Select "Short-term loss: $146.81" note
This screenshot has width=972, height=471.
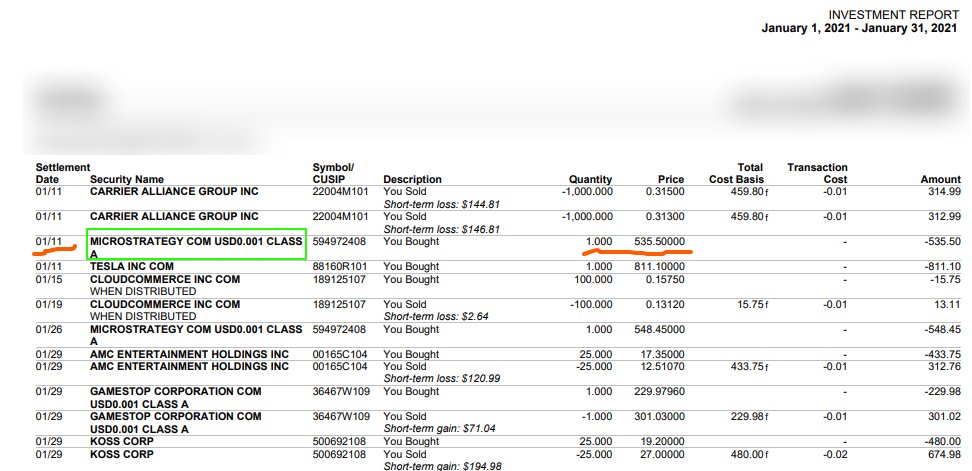pos(441,229)
